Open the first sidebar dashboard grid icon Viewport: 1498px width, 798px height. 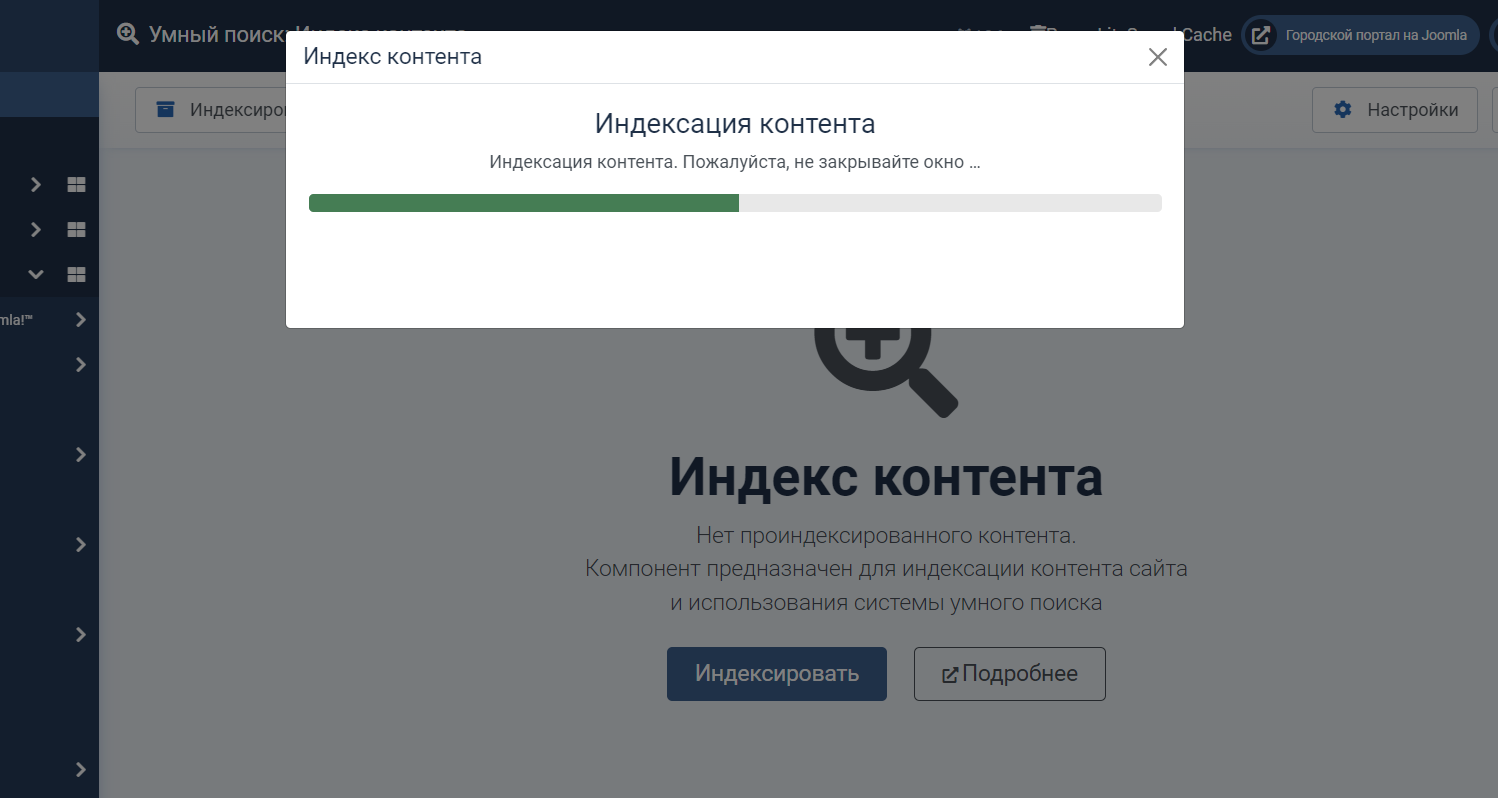[76, 185]
